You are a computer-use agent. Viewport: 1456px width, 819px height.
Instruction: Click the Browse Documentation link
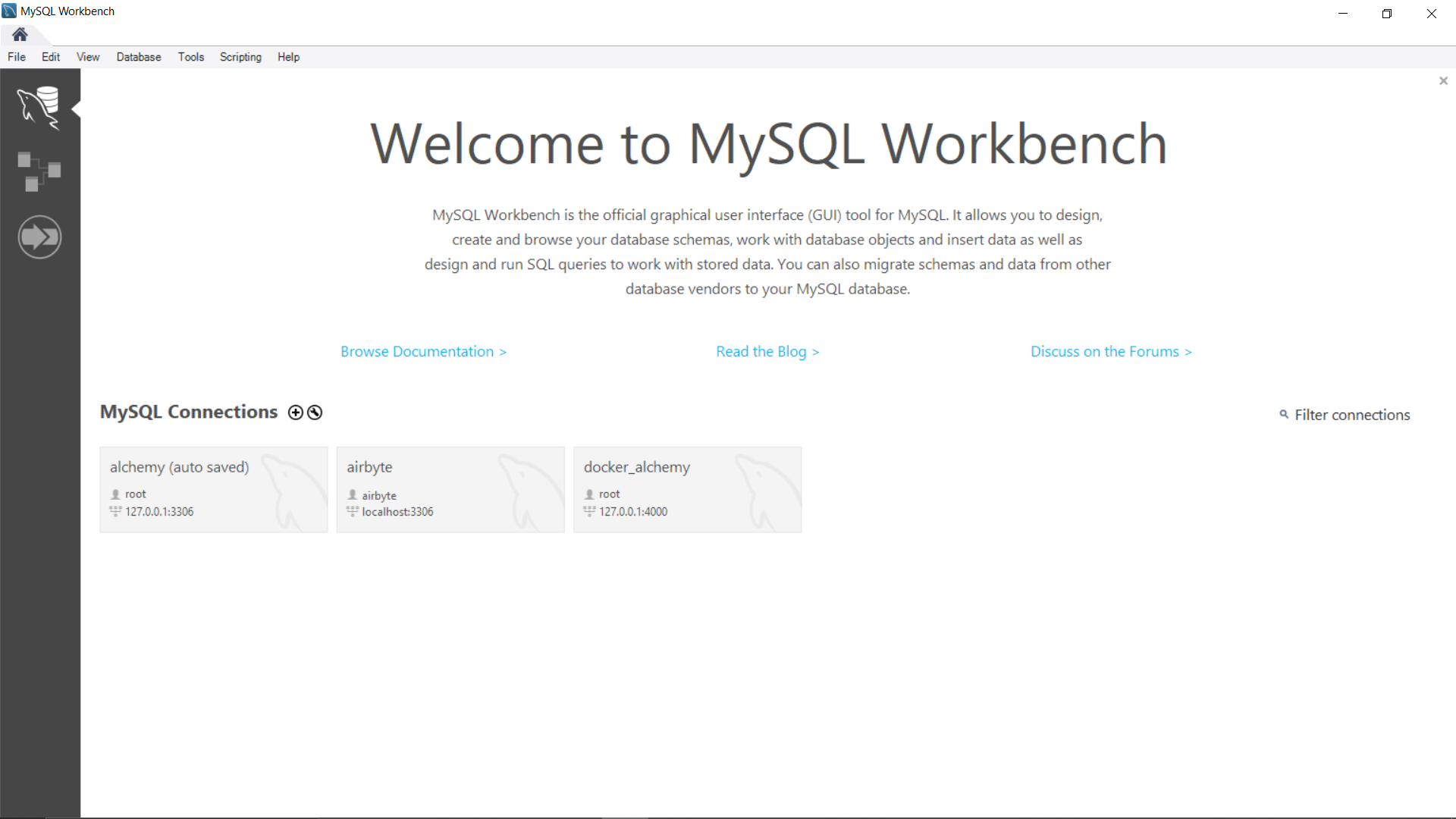pos(423,352)
